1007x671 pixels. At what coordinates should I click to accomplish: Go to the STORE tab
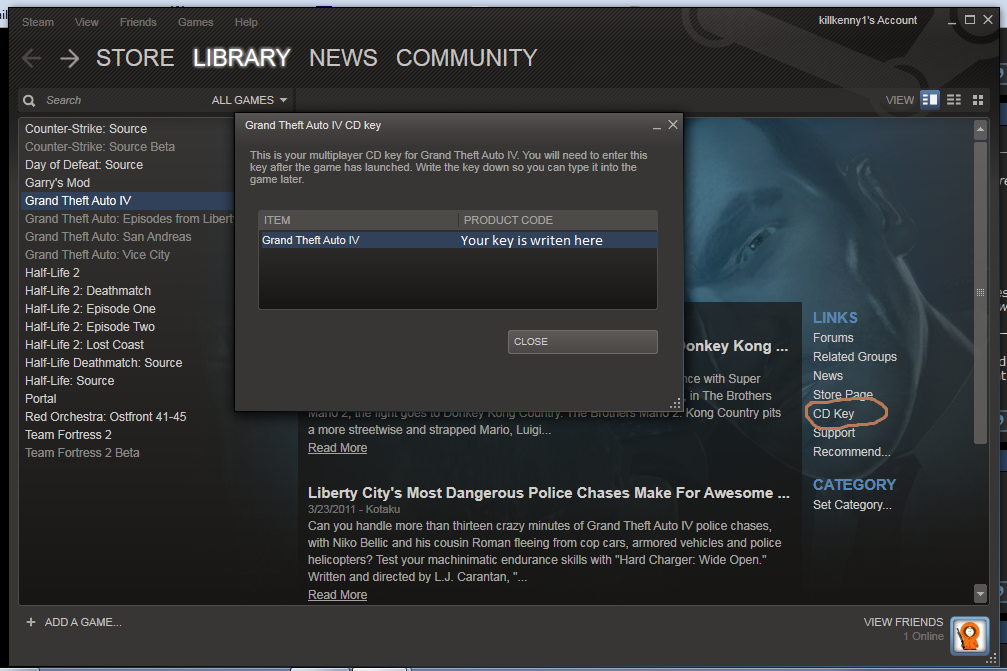tap(135, 58)
